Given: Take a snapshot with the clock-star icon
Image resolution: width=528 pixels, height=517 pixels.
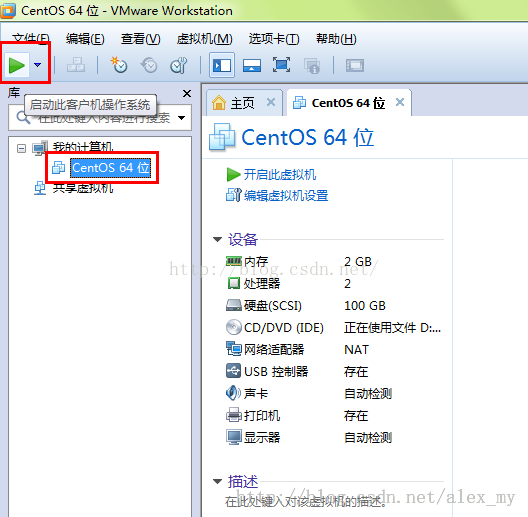Looking at the screenshot, I should (119, 65).
